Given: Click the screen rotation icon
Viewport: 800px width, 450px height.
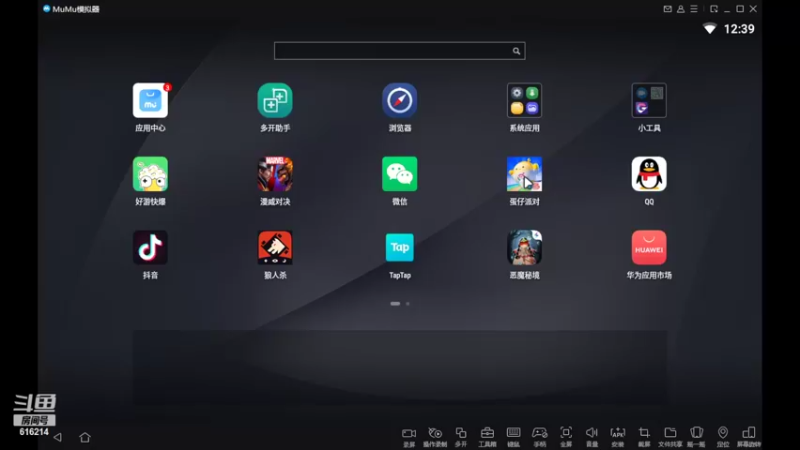Looking at the screenshot, I should [x=749, y=437].
